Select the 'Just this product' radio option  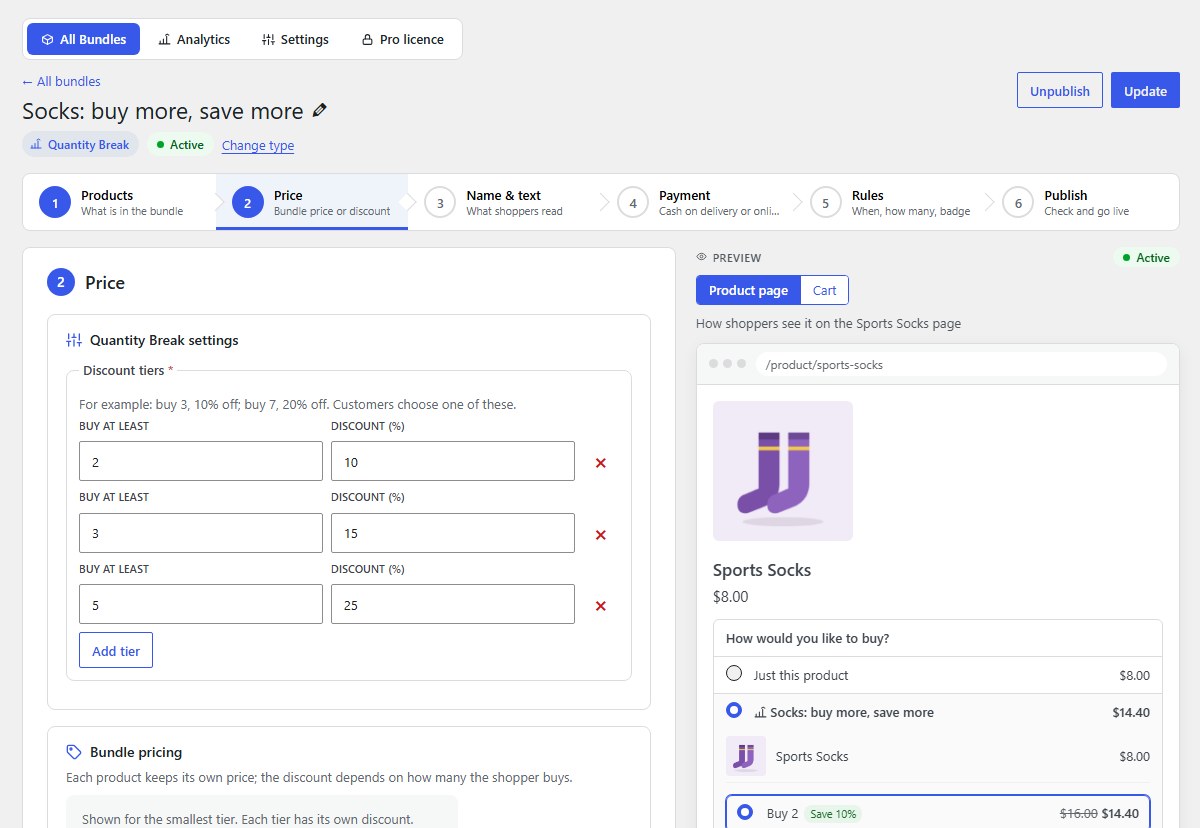tap(734, 674)
